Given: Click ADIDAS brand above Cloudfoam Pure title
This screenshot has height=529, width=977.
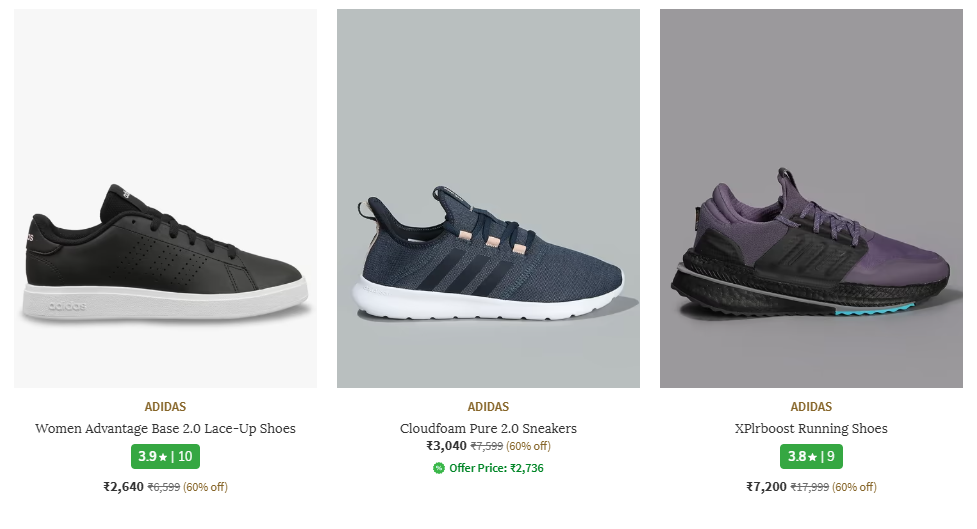Looking at the screenshot, I should 488,407.
